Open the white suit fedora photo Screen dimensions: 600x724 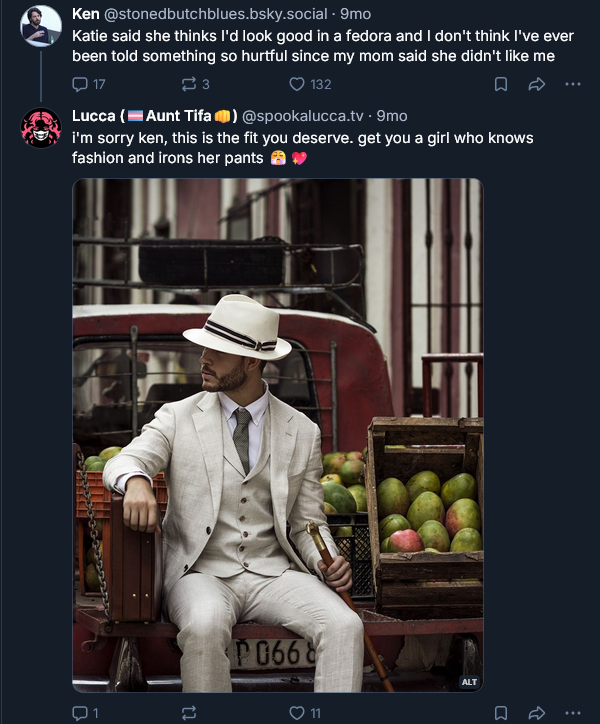click(x=278, y=435)
